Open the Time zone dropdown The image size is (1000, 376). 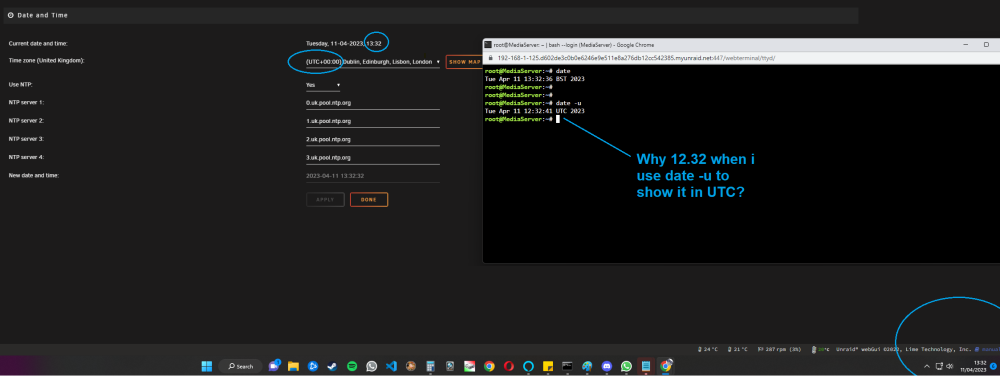click(x=372, y=62)
